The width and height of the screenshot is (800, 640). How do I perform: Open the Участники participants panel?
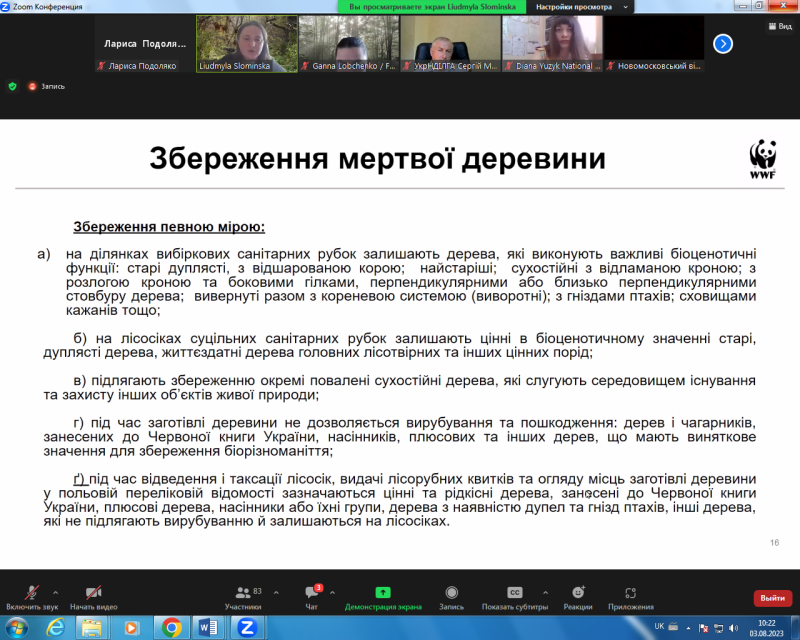pyautogui.click(x=242, y=593)
